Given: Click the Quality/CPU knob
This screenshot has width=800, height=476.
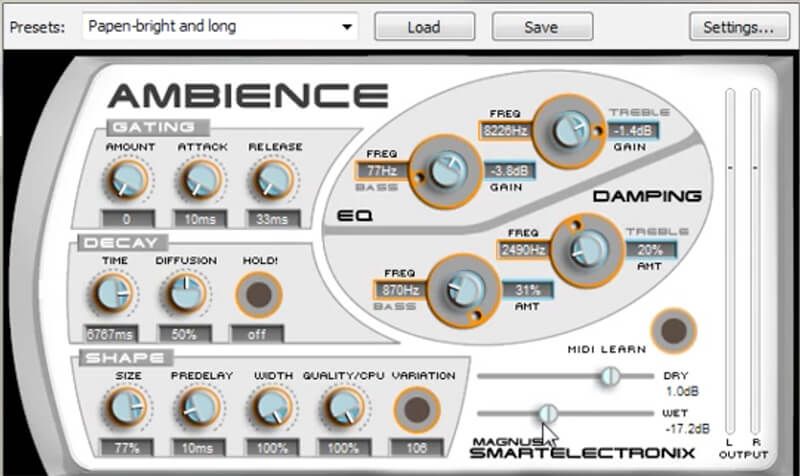Looking at the screenshot, I should [x=343, y=408].
